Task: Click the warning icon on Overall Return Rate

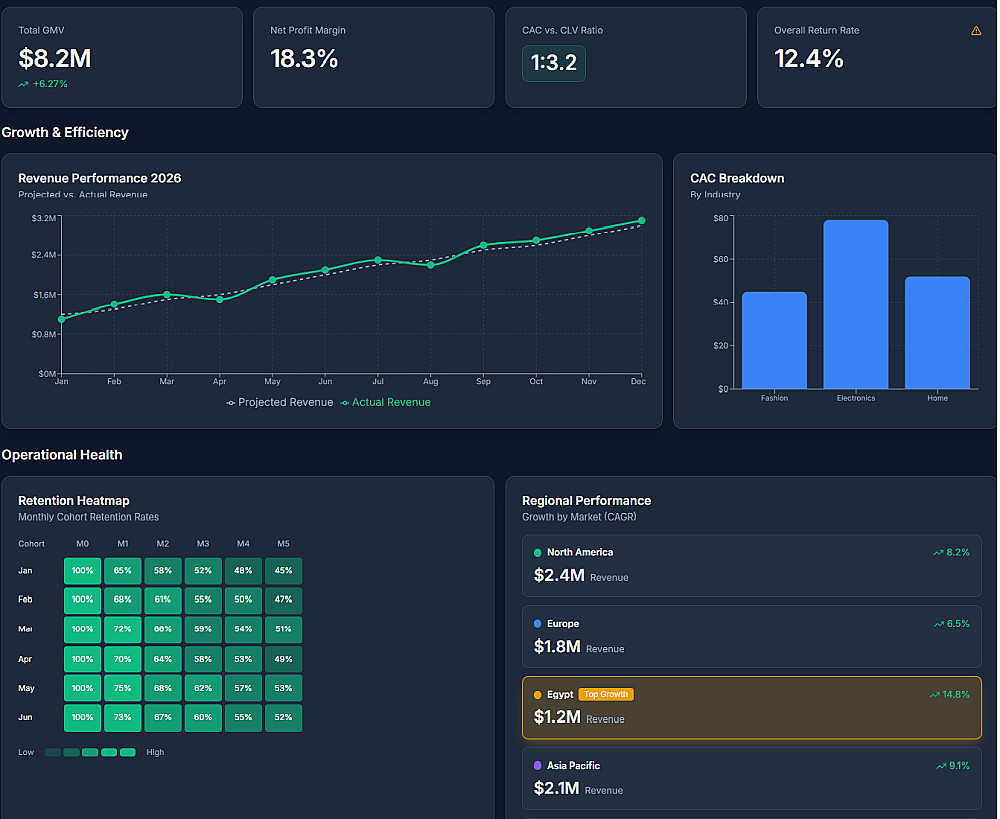Action: click(976, 31)
